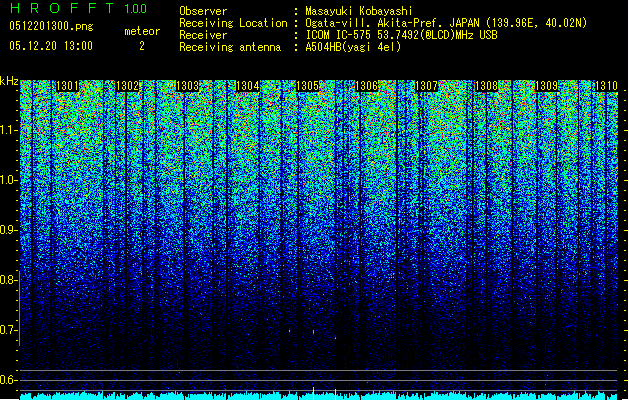Select the 1307 time marker
This screenshot has width=629, height=400.
pyautogui.click(x=426, y=86)
